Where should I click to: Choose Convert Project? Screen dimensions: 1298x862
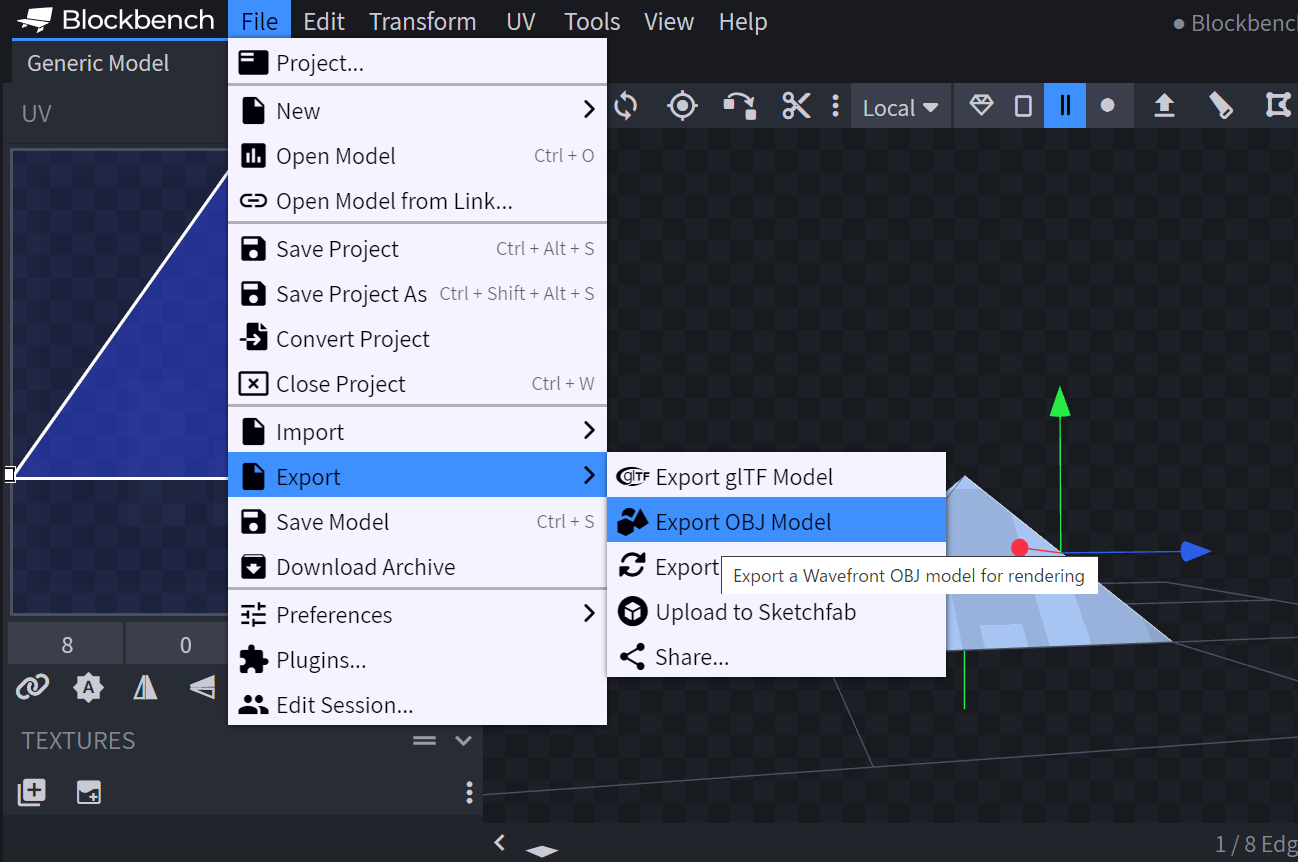pyautogui.click(x=418, y=338)
